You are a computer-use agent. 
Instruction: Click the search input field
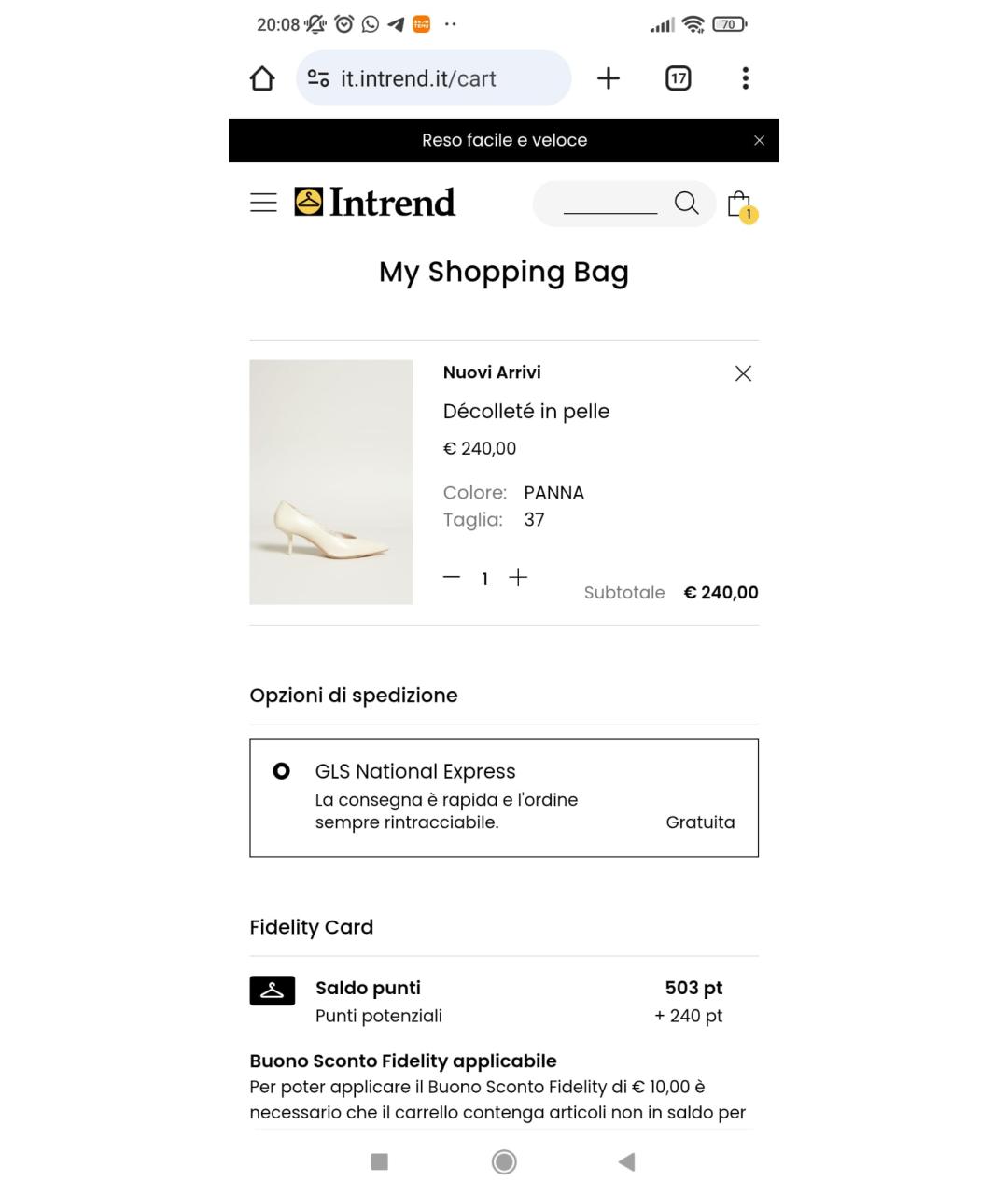[609, 203]
